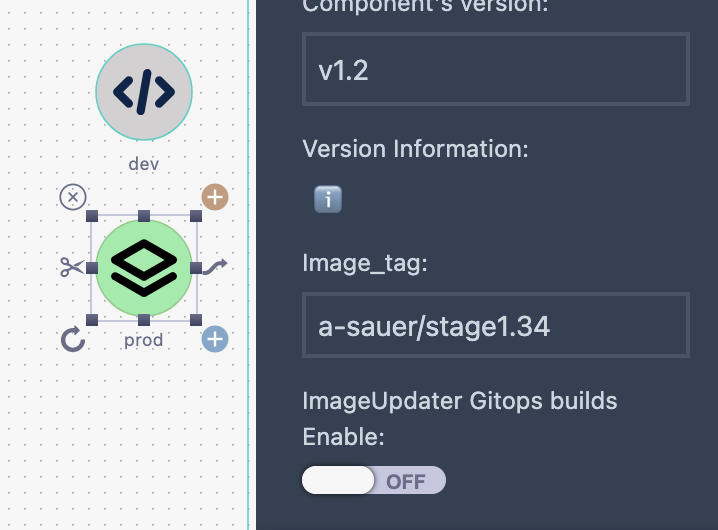This screenshot has height=530, width=718.
Task: Enable the ImageUpdater Gitops builds toggle
Action: 373,481
